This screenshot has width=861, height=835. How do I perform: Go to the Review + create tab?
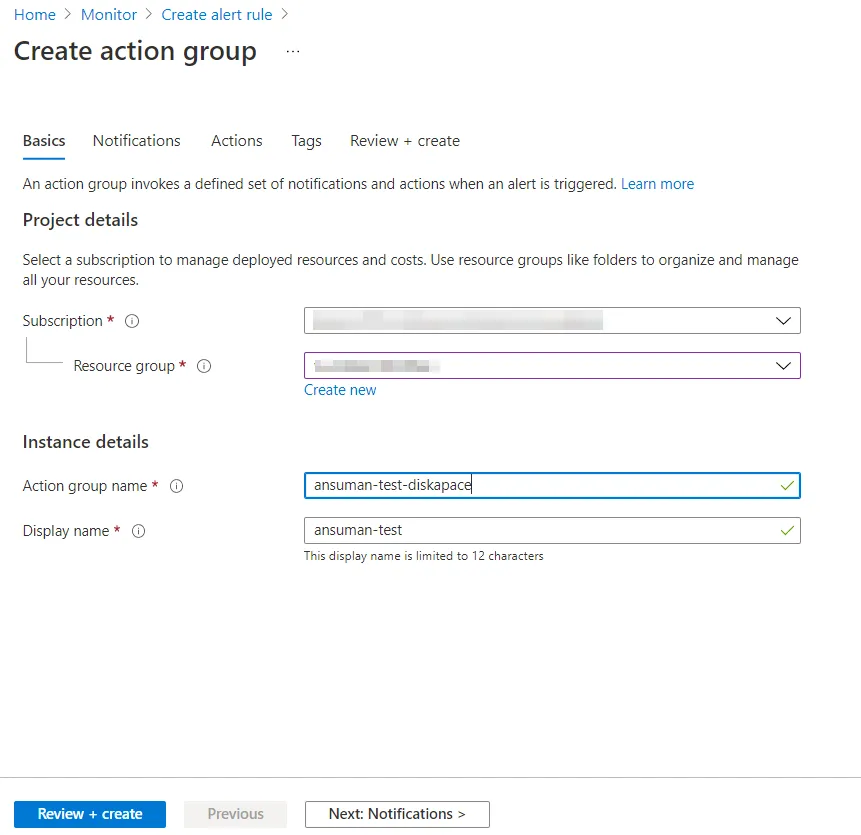click(405, 141)
